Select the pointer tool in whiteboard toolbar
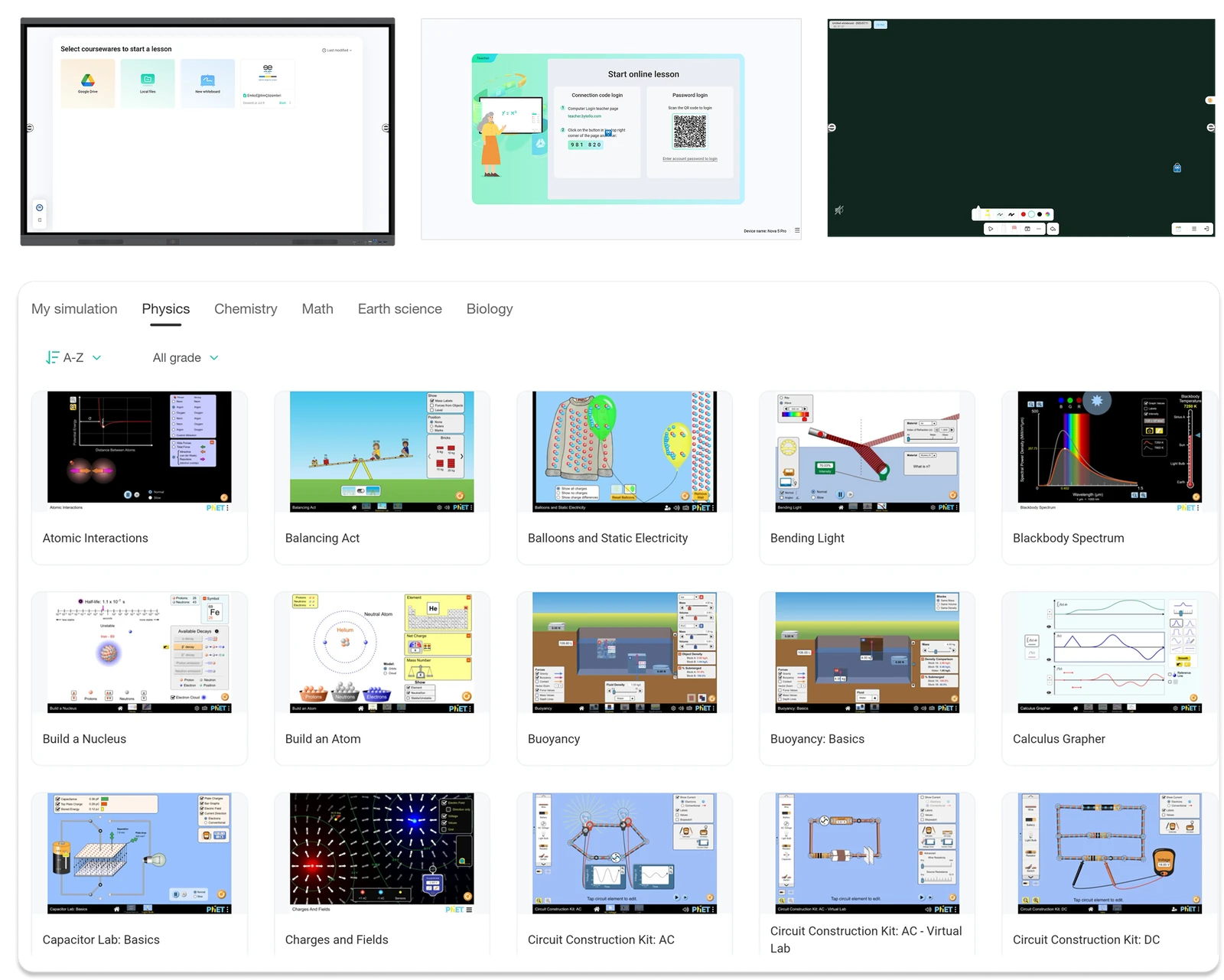 (x=991, y=229)
